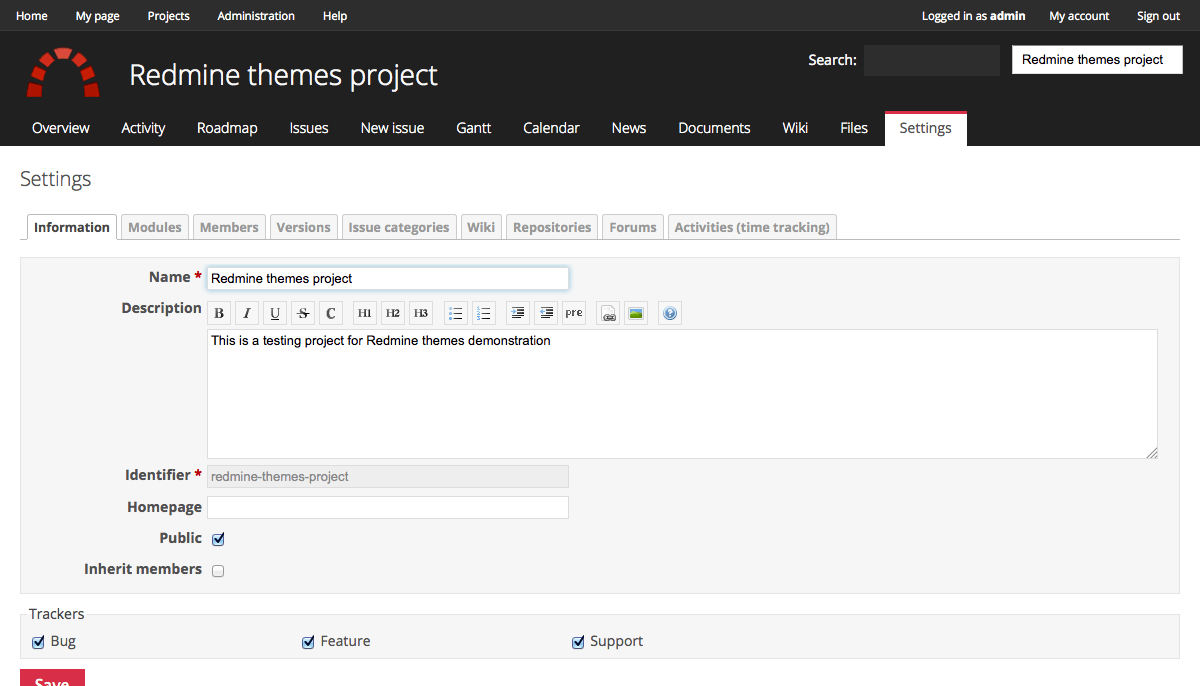
Task: Enable the Inherit members checkbox
Action: [218, 571]
